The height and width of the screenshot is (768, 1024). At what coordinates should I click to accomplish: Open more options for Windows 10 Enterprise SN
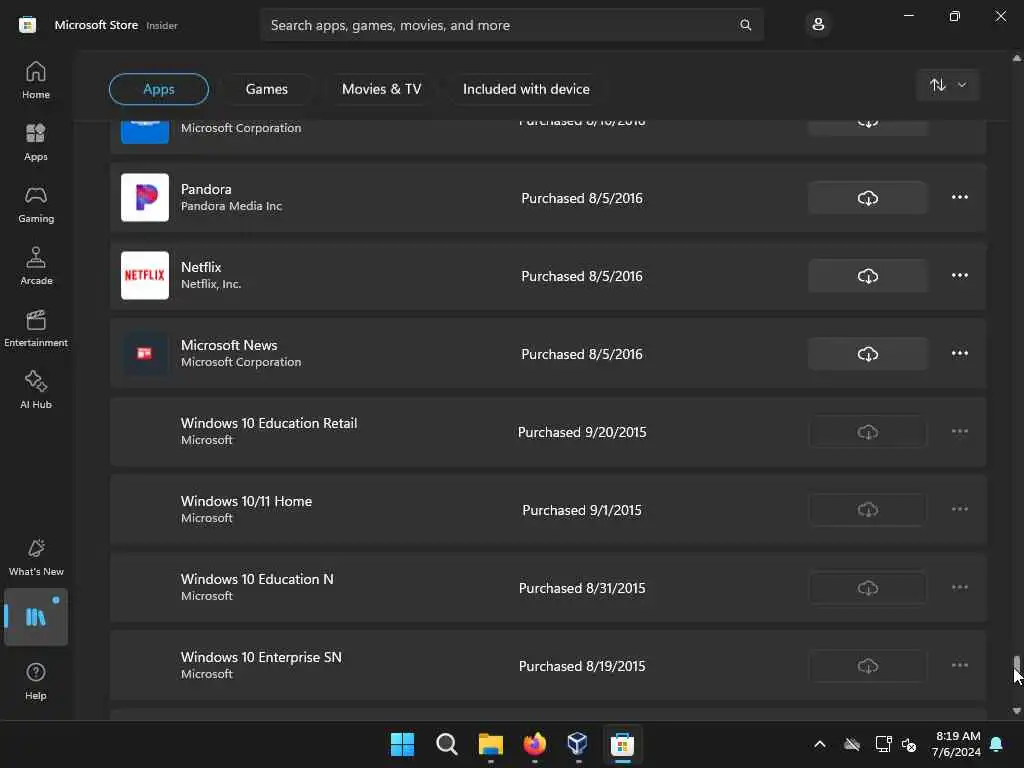click(959, 665)
